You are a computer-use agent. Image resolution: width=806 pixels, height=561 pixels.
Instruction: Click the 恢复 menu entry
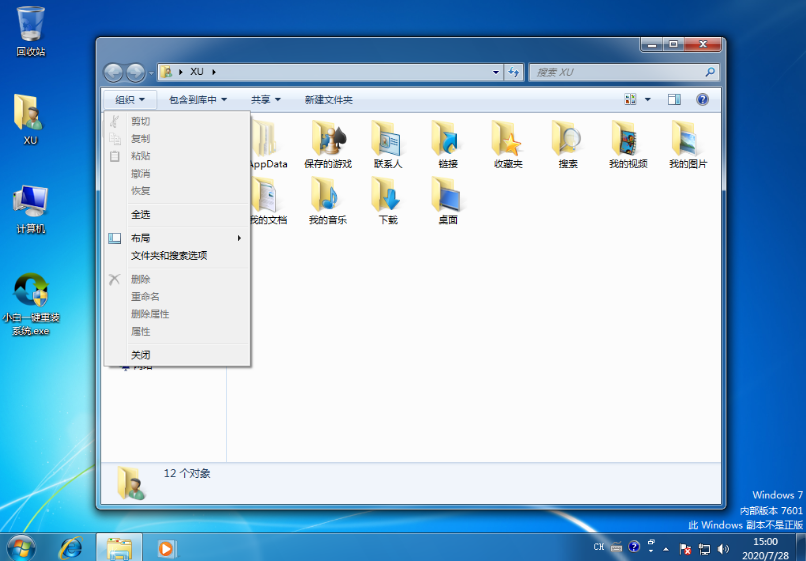[x=177, y=191]
